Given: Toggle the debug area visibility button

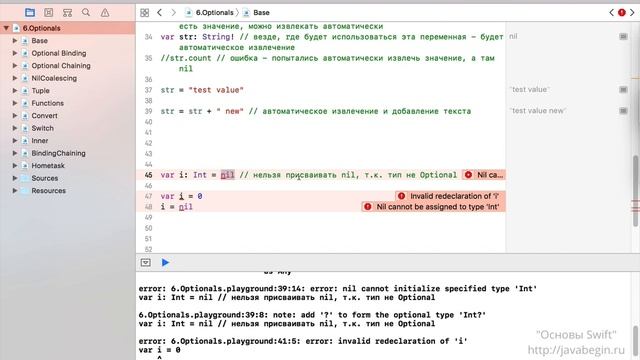Looking at the screenshot, I should point(146,262).
